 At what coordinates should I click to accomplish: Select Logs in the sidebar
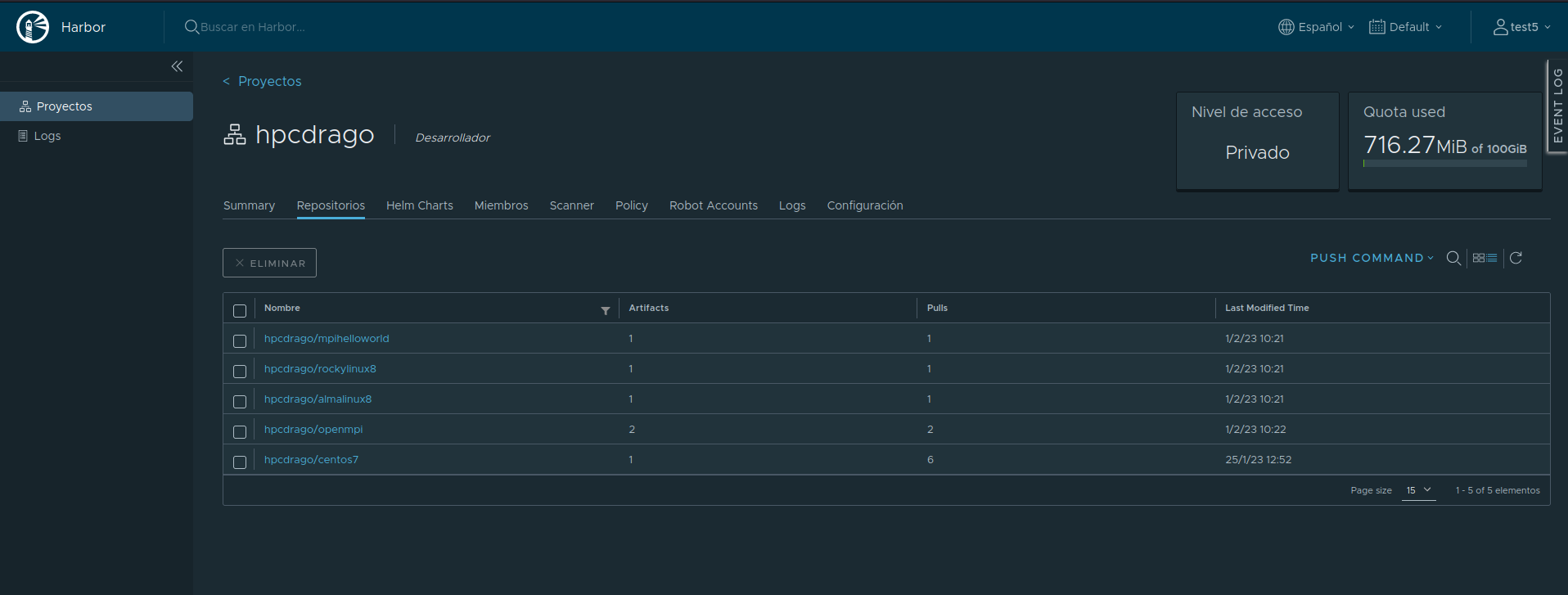(x=97, y=136)
